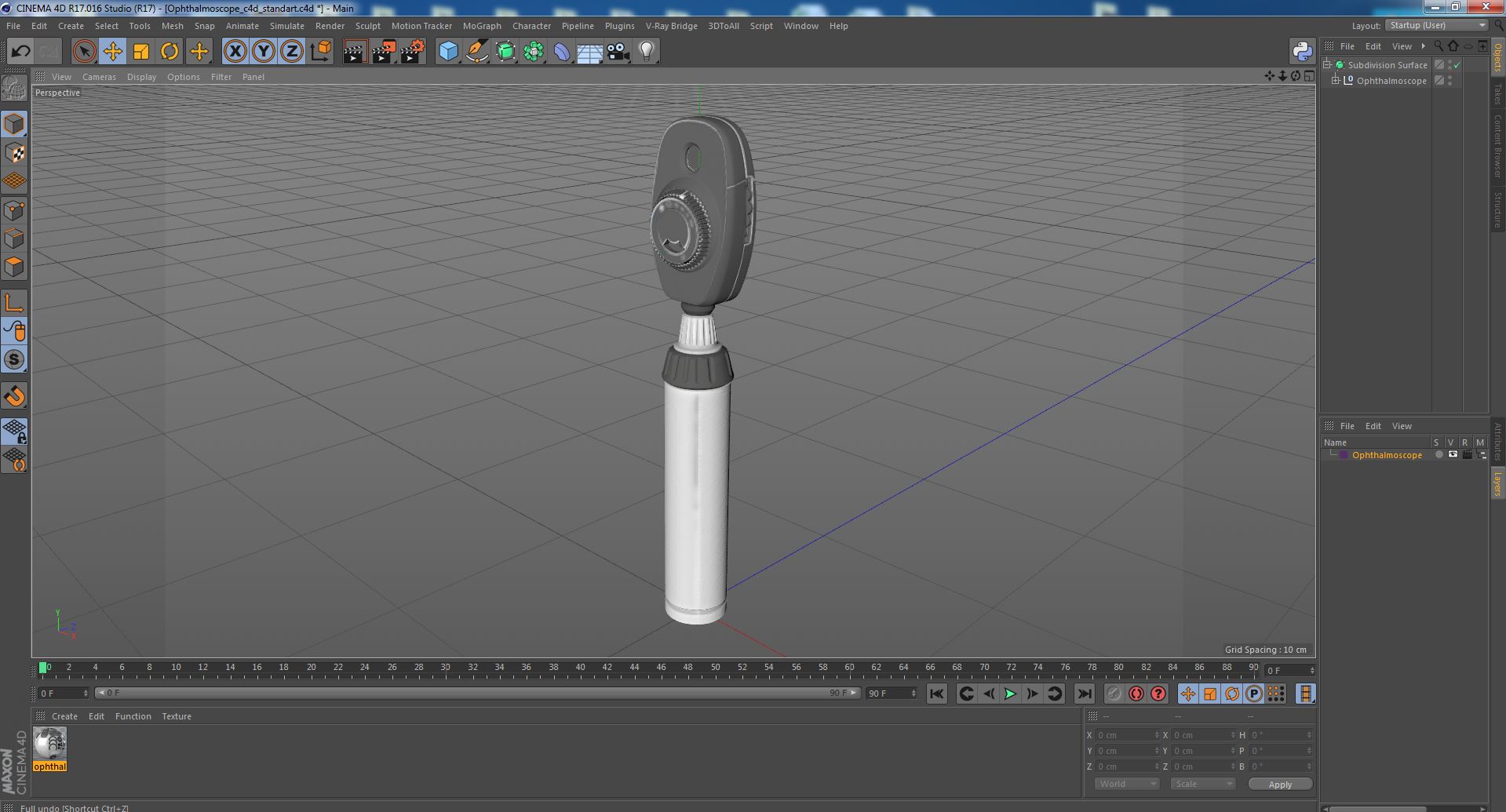The height and width of the screenshot is (812, 1506).
Task: Activate the Move tool
Action: (x=112, y=52)
